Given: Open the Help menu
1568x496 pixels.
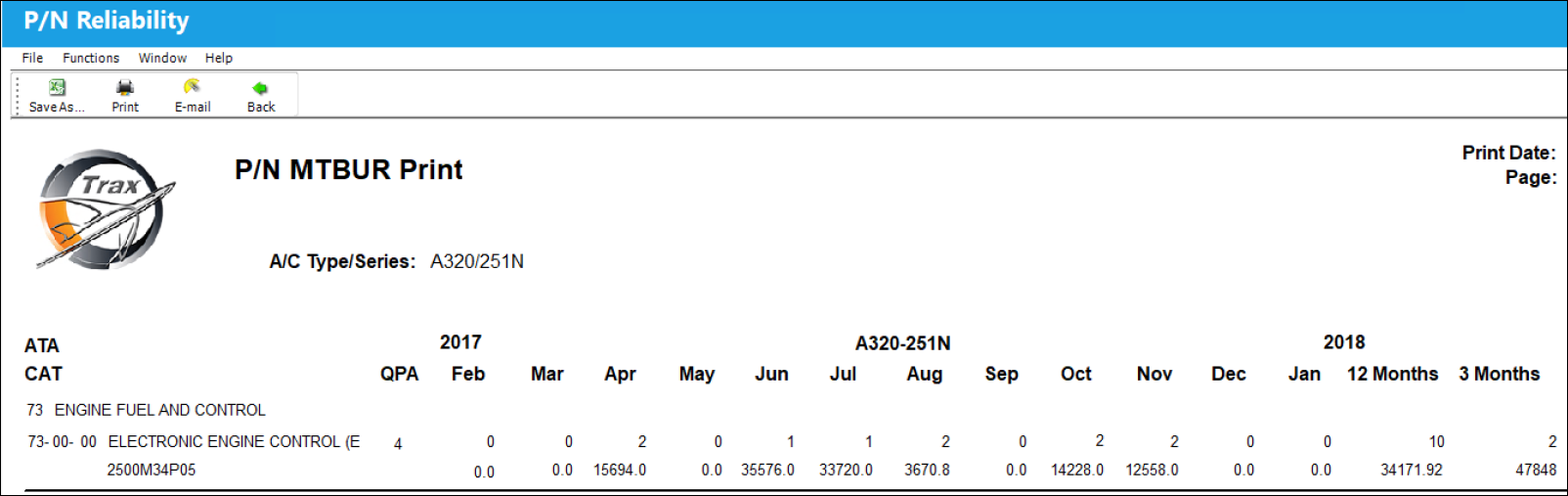Looking at the screenshot, I should click(x=219, y=58).
